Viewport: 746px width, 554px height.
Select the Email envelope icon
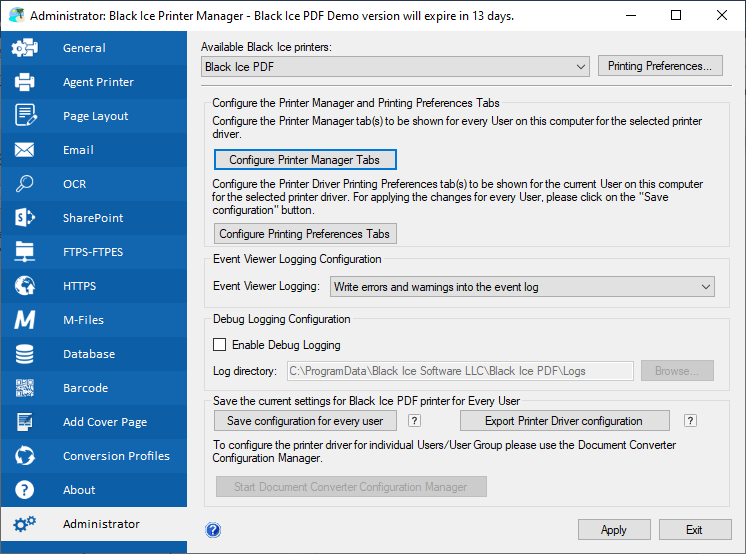point(24,150)
